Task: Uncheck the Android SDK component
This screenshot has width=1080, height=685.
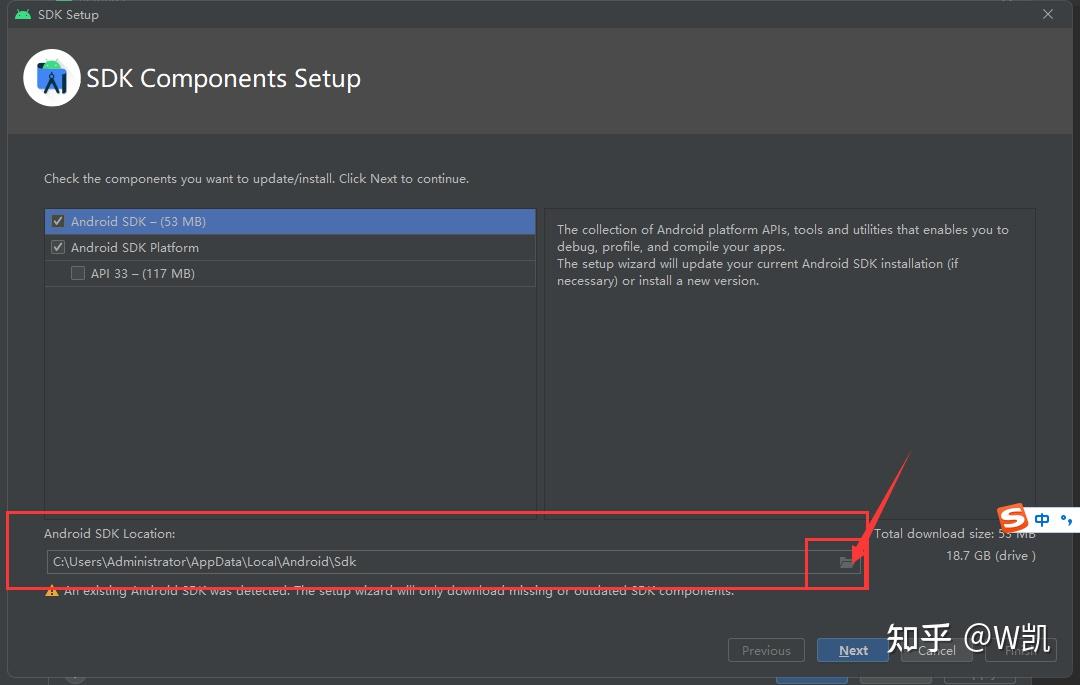Action: 57,221
